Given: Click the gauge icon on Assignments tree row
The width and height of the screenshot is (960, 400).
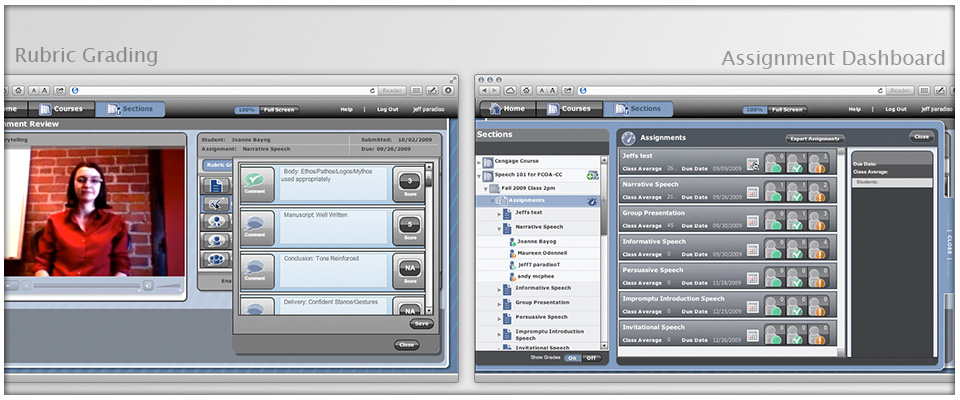Looking at the screenshot, I should 592,200.
